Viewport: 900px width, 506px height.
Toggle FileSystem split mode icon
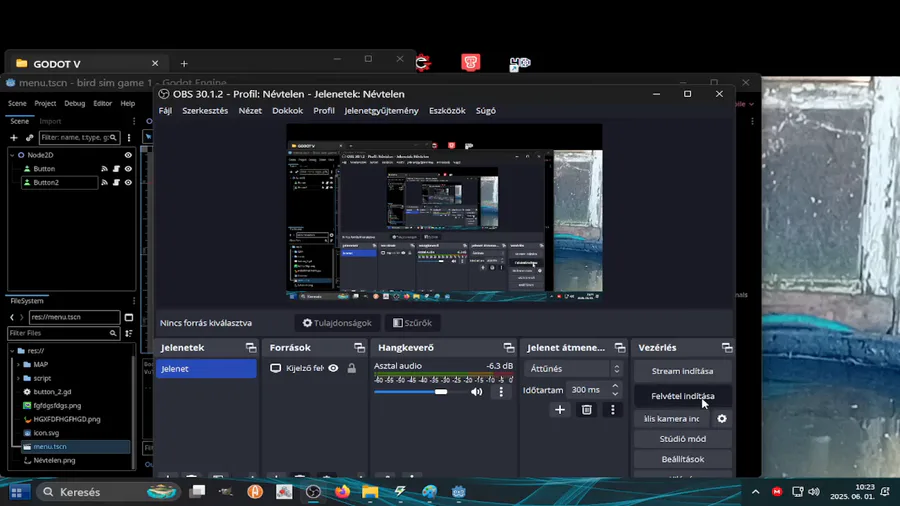[129, 317]
